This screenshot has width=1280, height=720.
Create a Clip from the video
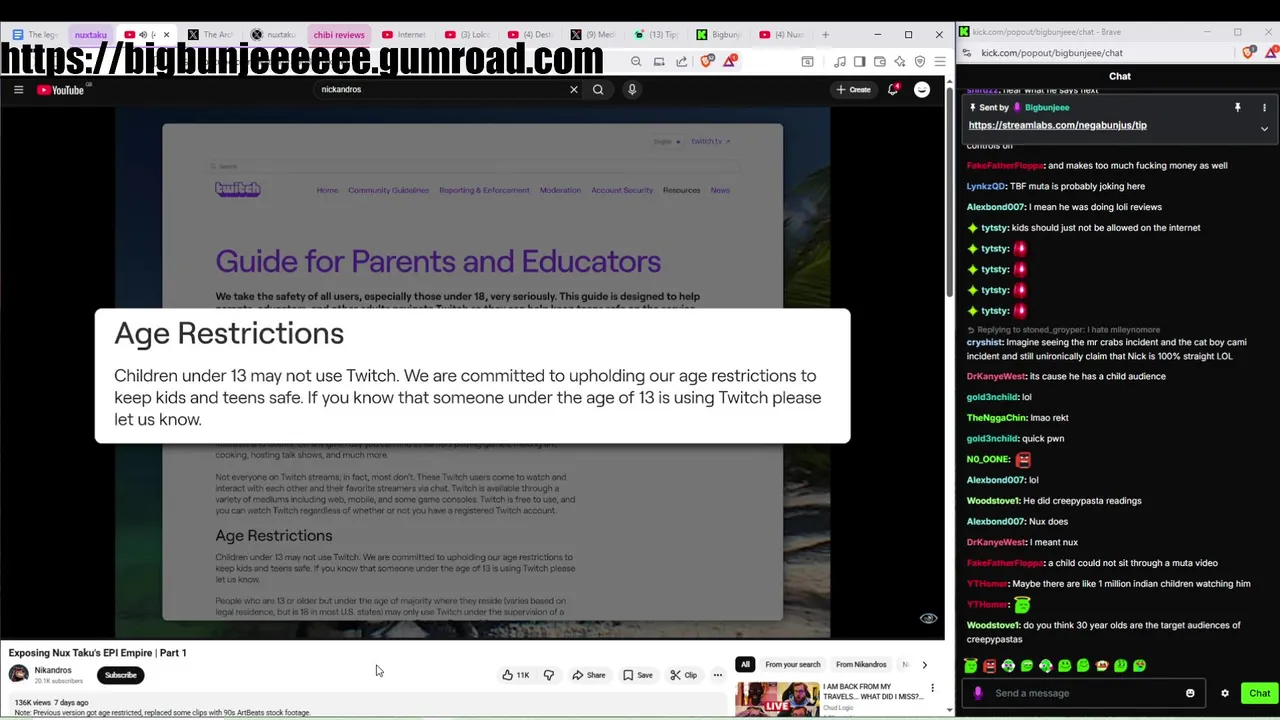(x=684, y=675)
